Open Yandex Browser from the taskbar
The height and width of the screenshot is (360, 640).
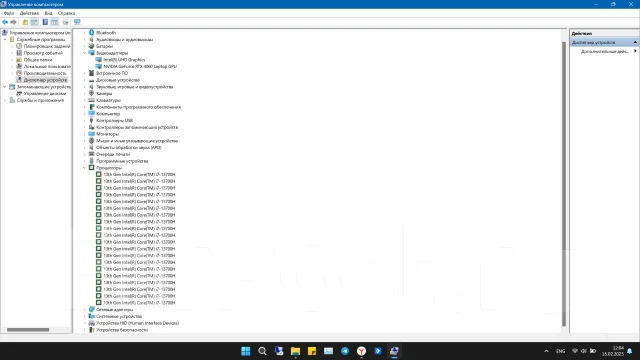361,351
